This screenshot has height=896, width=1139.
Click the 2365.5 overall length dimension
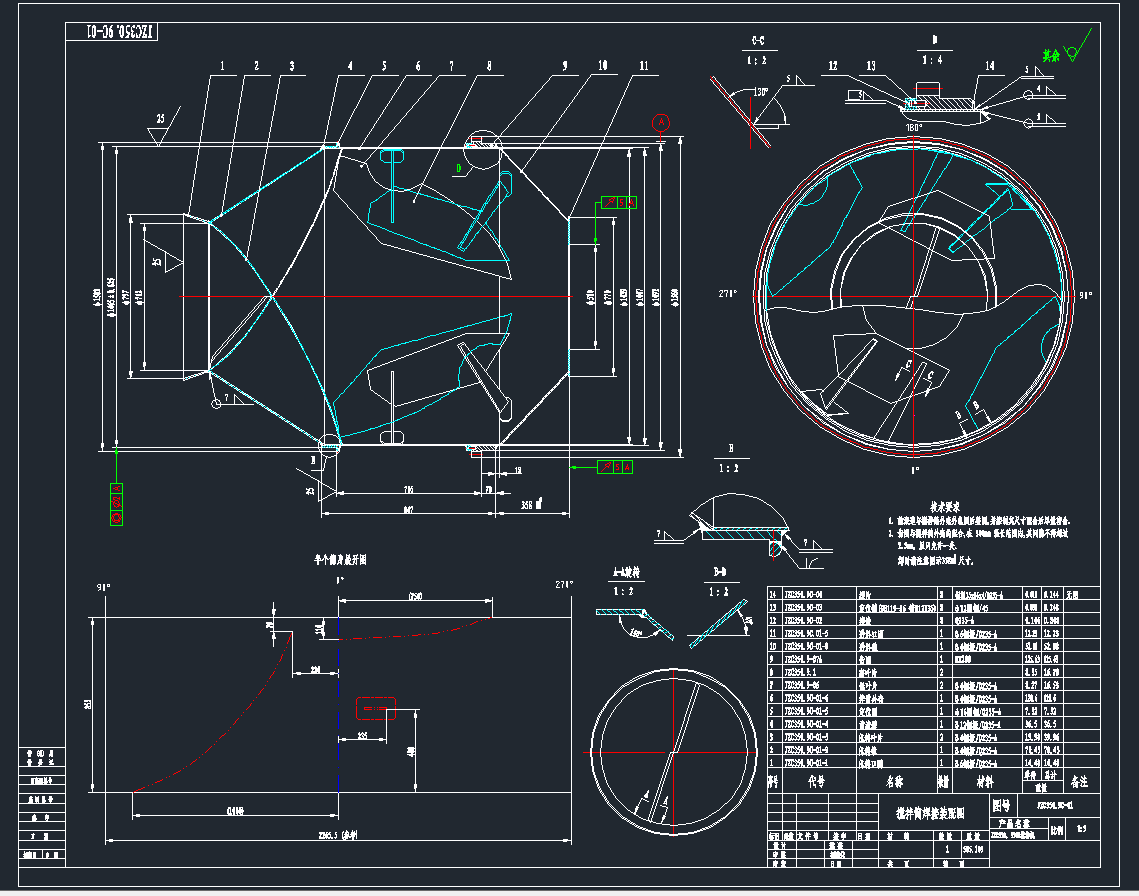click(339, 836)
